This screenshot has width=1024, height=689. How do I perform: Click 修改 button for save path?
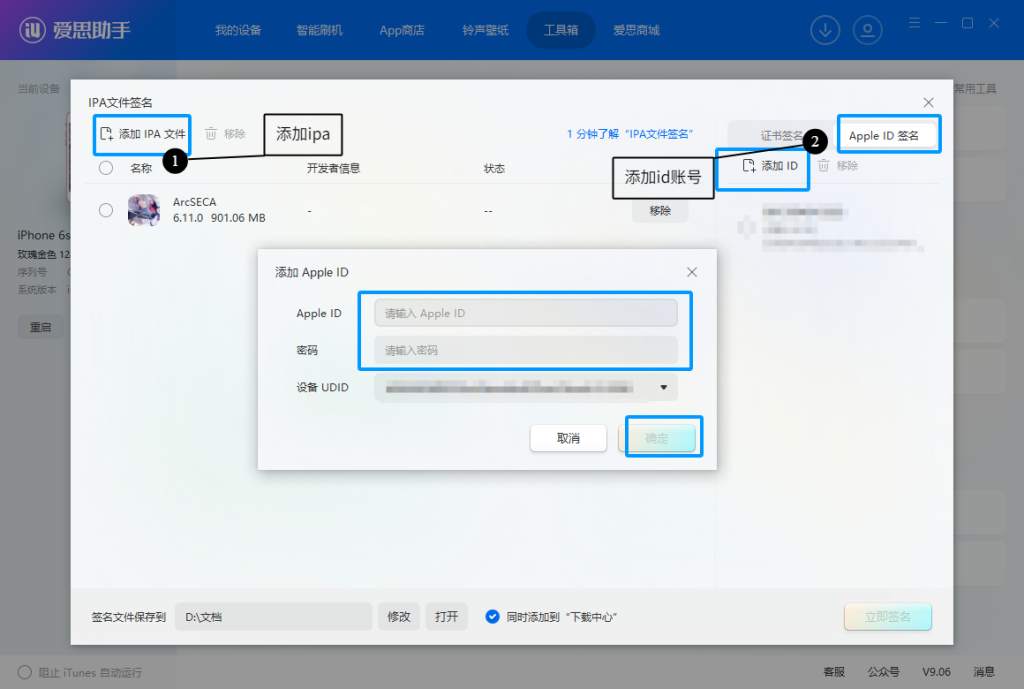click(398, 617)
